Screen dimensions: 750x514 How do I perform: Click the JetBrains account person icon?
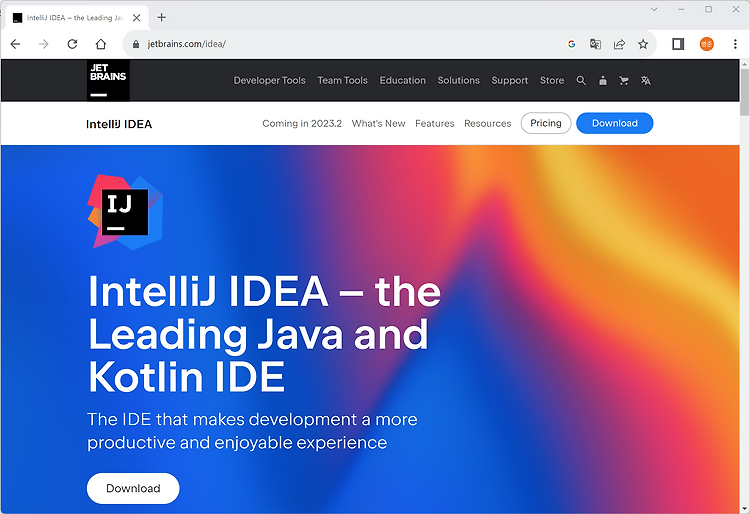click(x=603, y=80)
